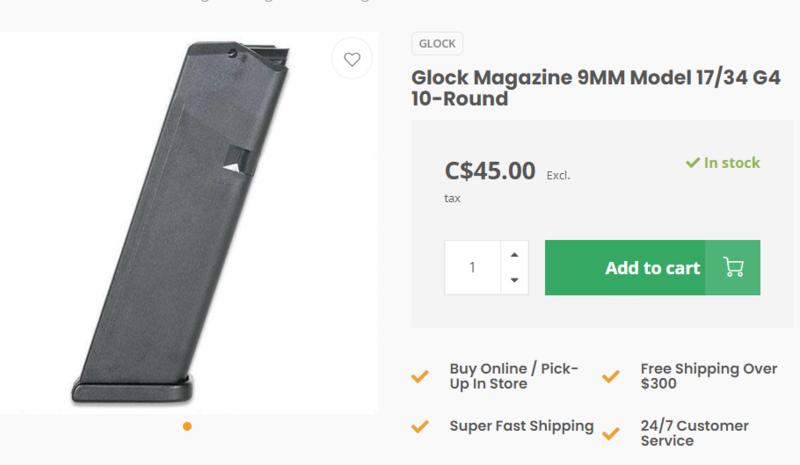Add product to wishlist with heart icon
800x465 pixels.
(x=352, y=60)
